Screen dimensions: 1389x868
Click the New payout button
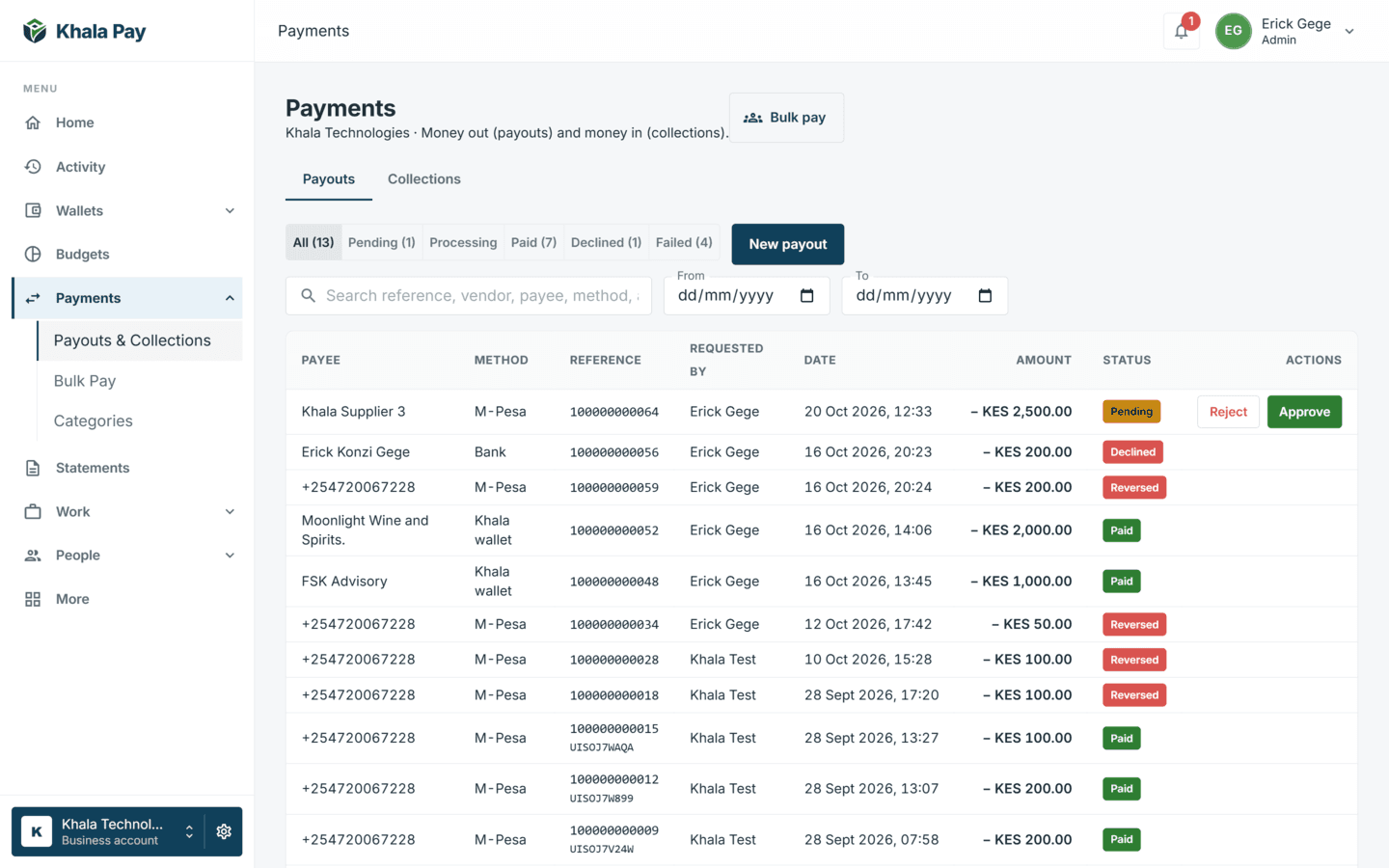point(788,244)
